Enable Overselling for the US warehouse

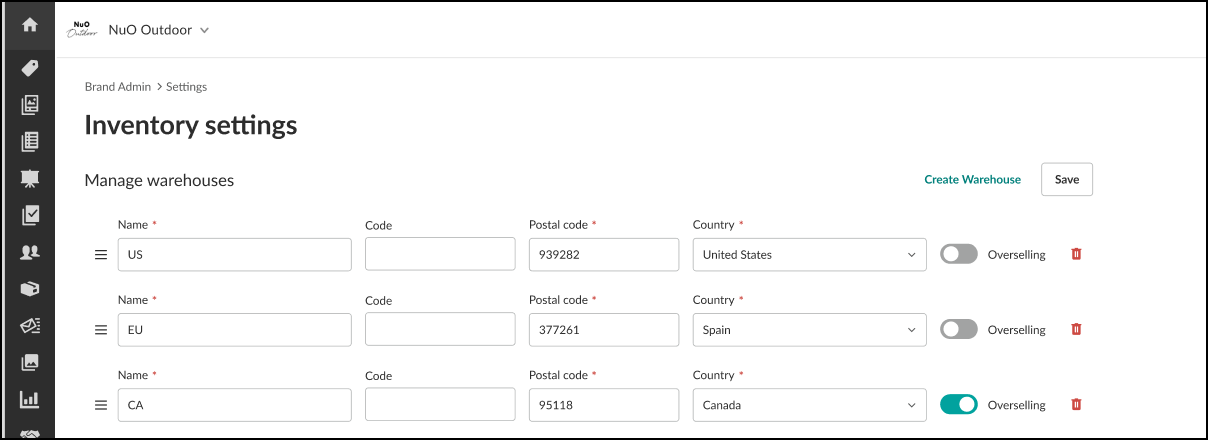[x=958, y=254]
